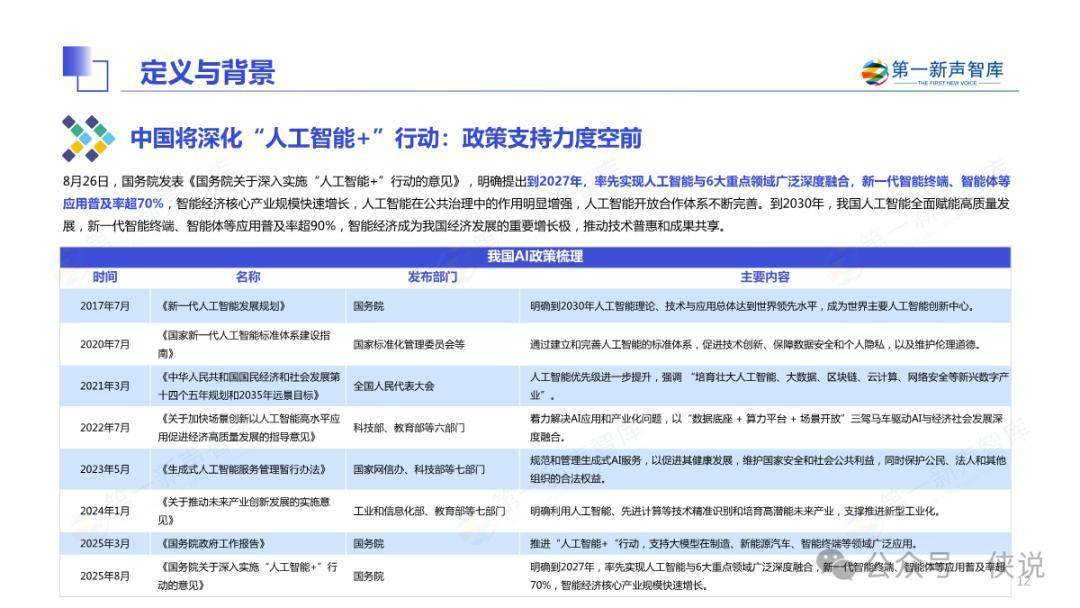Select the 名称 column header

248,277
